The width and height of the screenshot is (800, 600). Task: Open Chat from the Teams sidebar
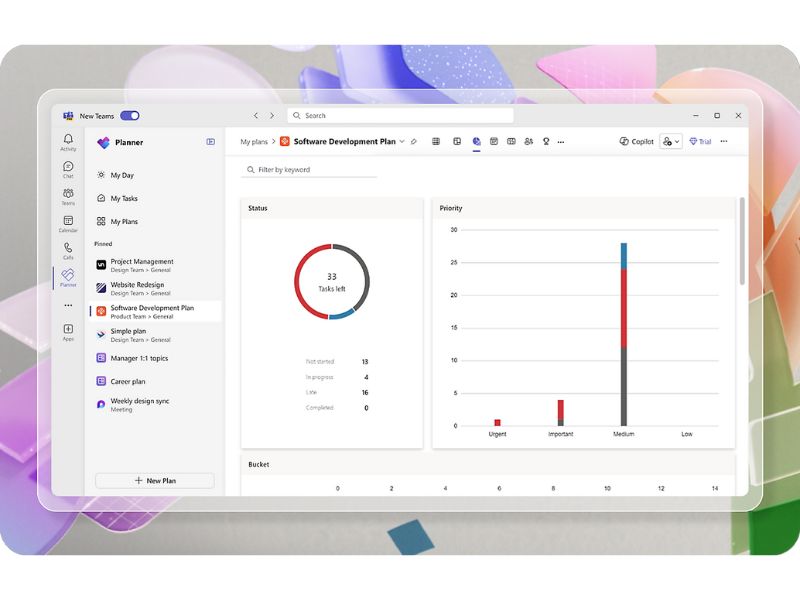coord(68,169)
